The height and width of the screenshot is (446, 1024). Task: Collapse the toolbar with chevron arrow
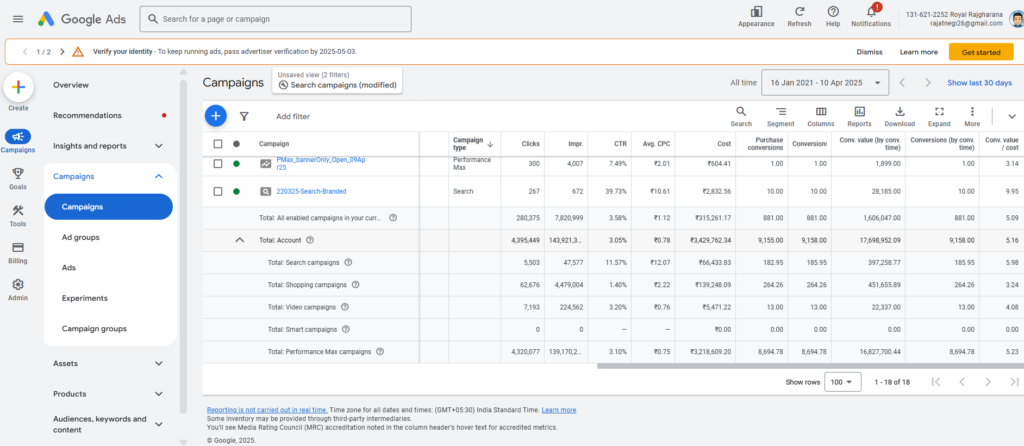point(1012,116)
